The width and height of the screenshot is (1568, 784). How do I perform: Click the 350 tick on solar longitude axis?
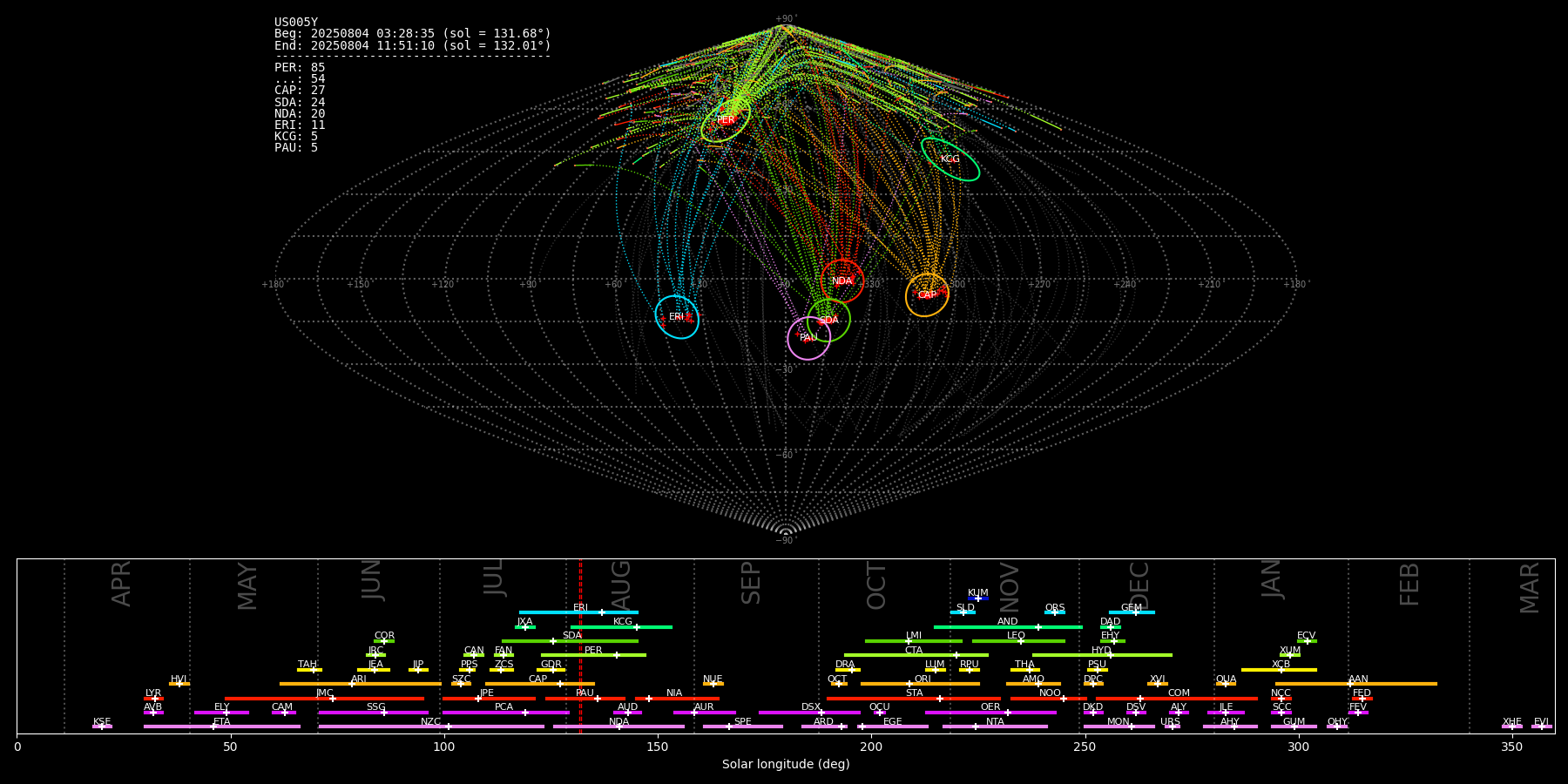(1512, 747)
